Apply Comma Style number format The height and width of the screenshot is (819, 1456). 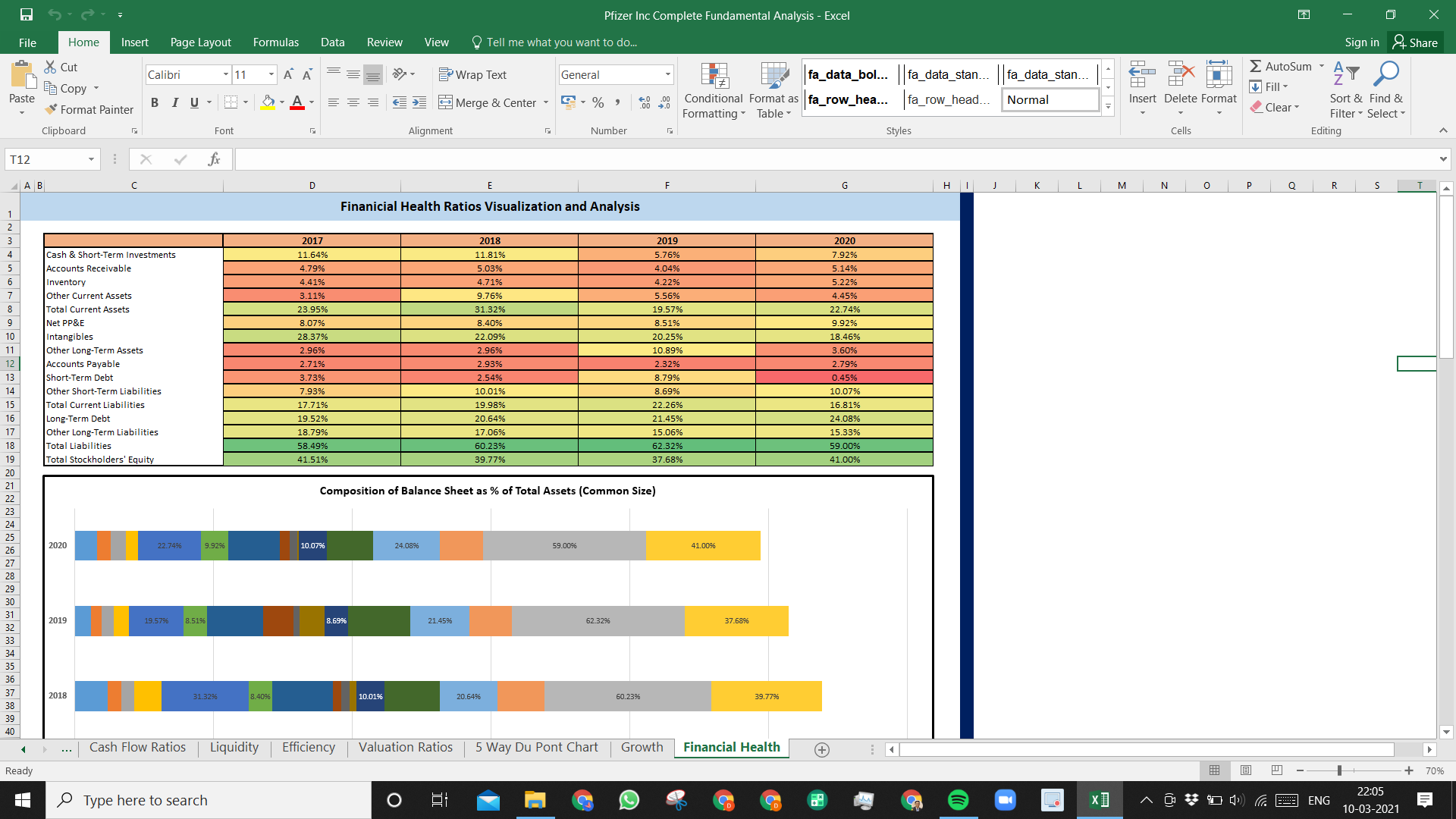point(618,102)
